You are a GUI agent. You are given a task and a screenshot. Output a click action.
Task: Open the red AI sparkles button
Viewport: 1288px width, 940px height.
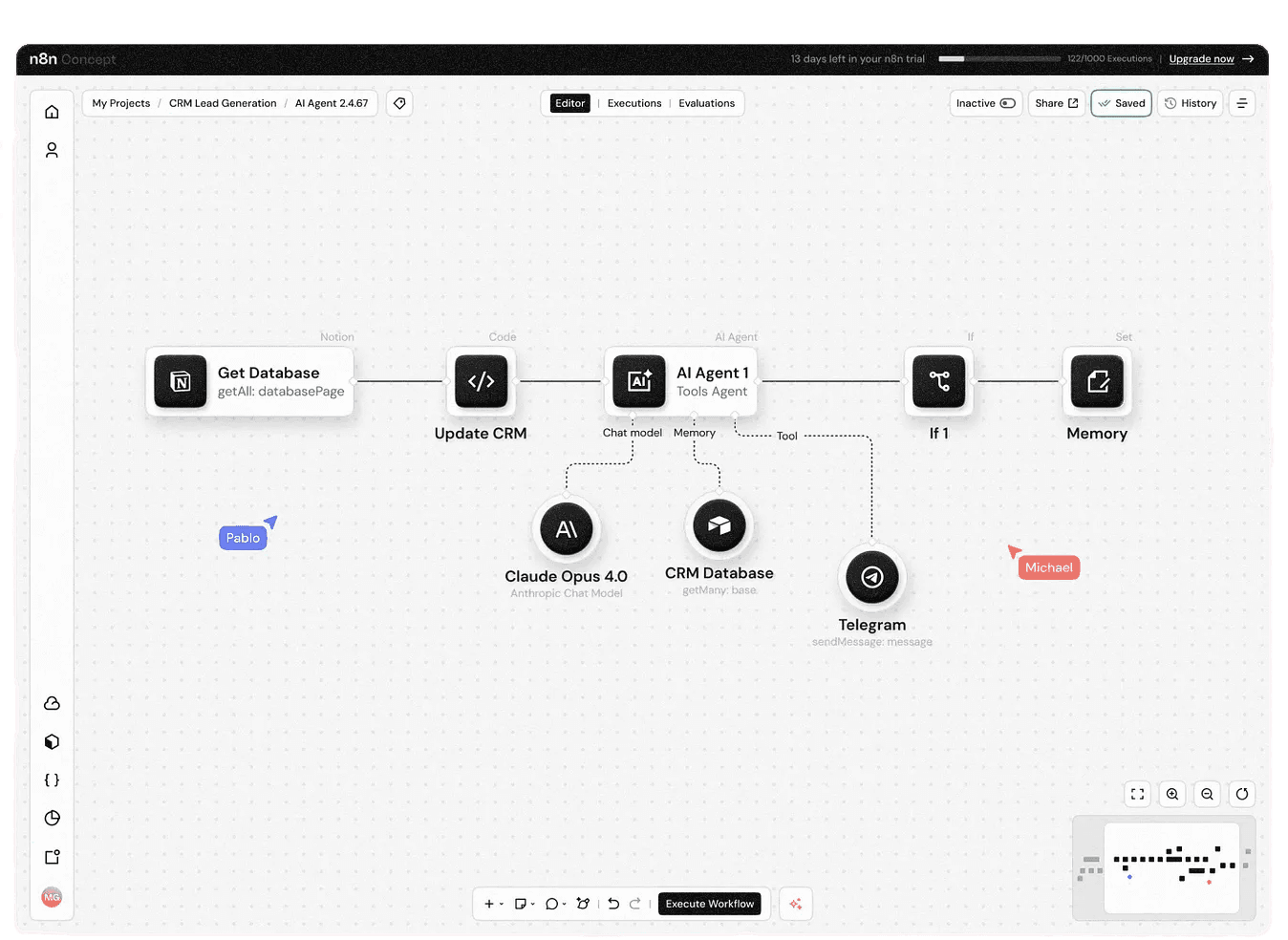click(796, 904)
